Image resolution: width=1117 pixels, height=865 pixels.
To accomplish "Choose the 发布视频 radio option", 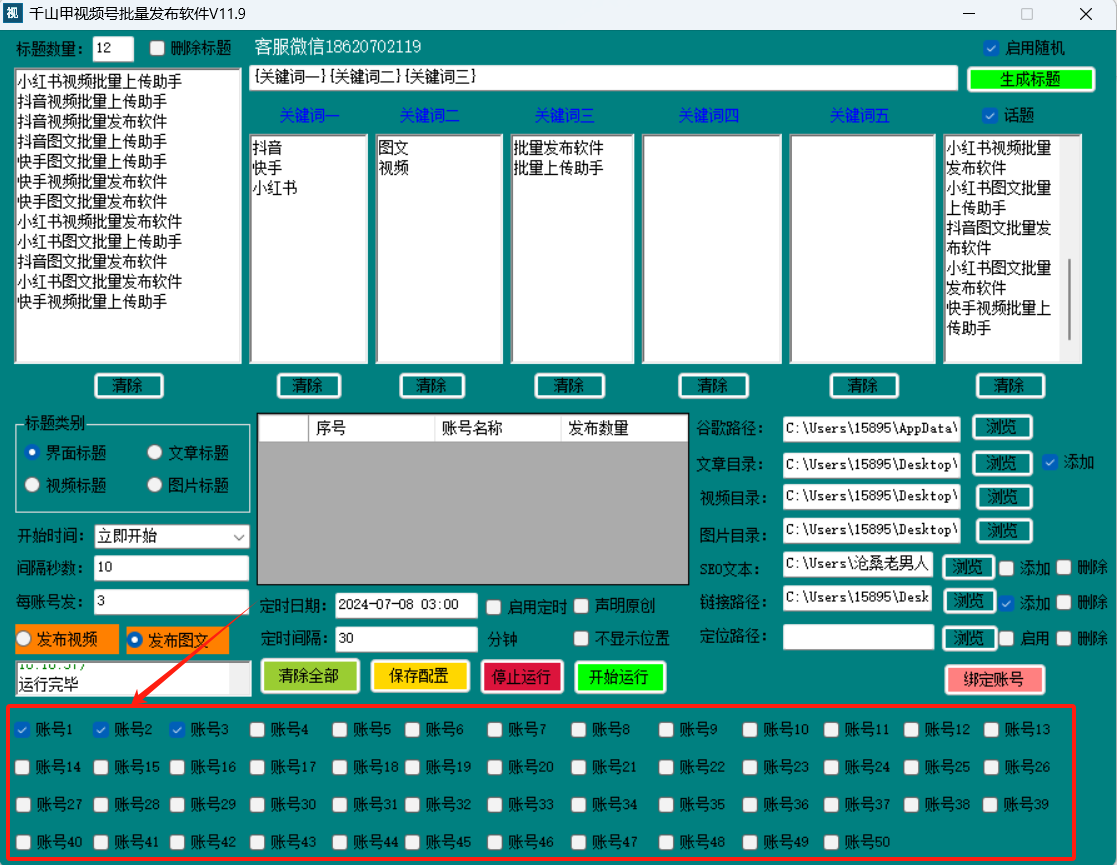I will point(24,639).
